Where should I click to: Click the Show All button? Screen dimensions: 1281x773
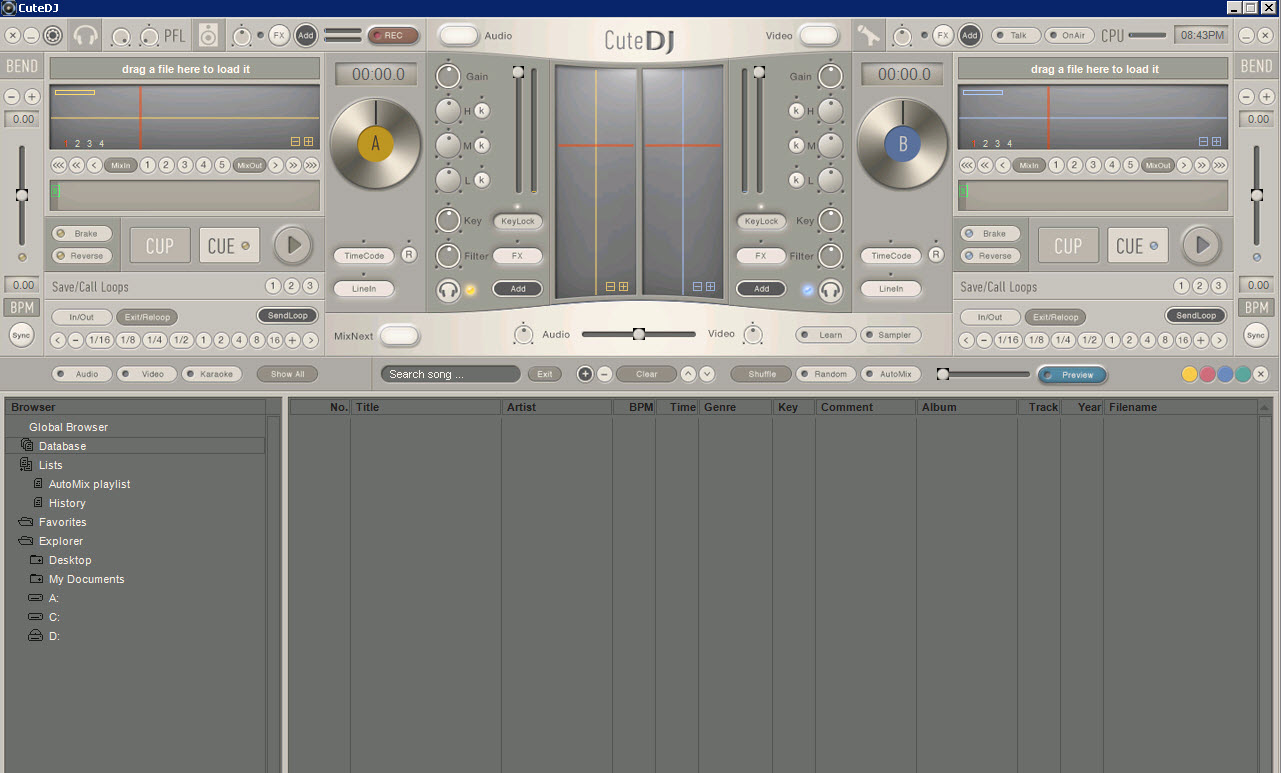pyautogui.click(x=287, y=374)
